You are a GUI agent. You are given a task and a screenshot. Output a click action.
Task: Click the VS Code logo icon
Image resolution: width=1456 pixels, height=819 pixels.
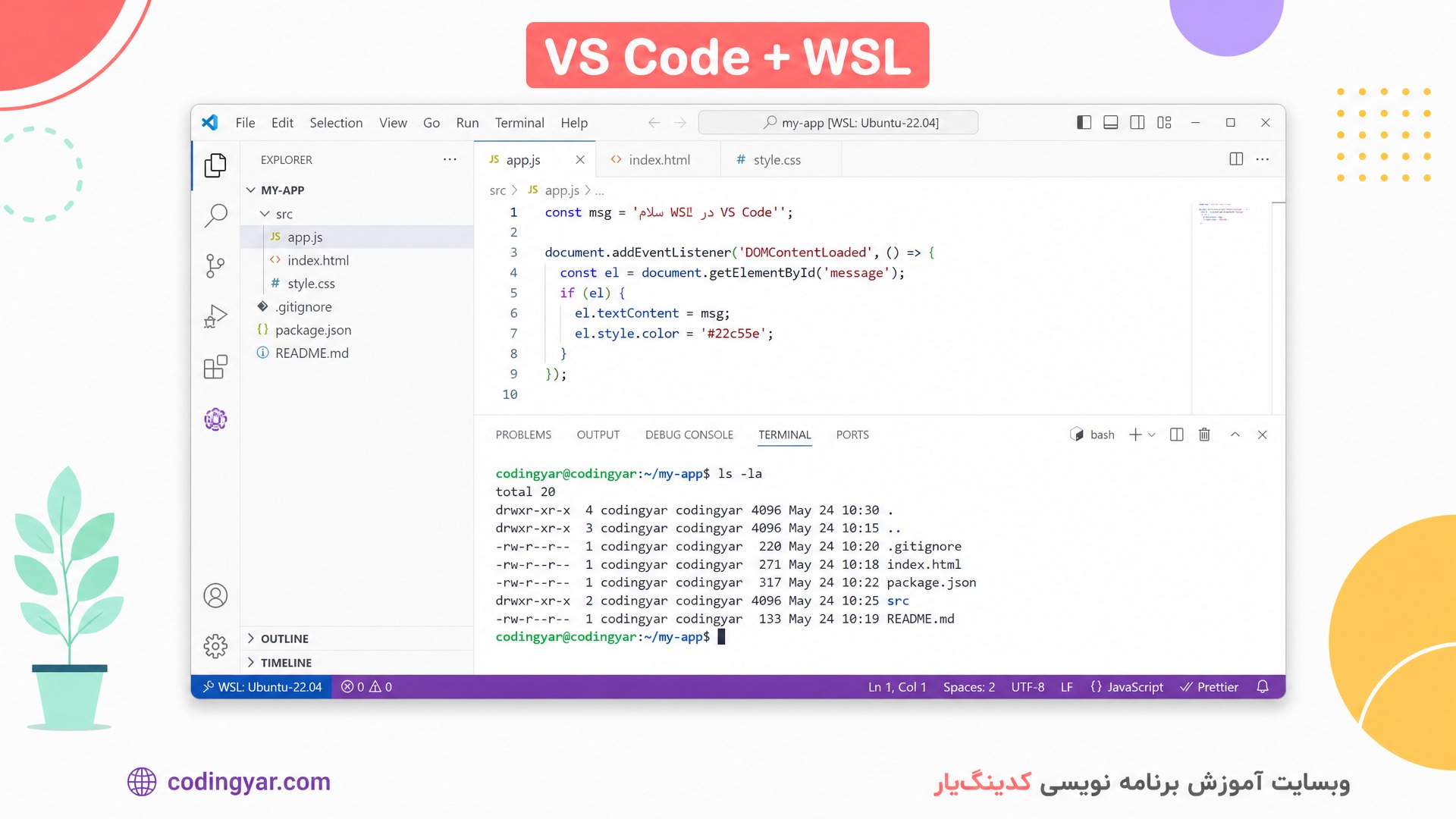pos(210,122)
